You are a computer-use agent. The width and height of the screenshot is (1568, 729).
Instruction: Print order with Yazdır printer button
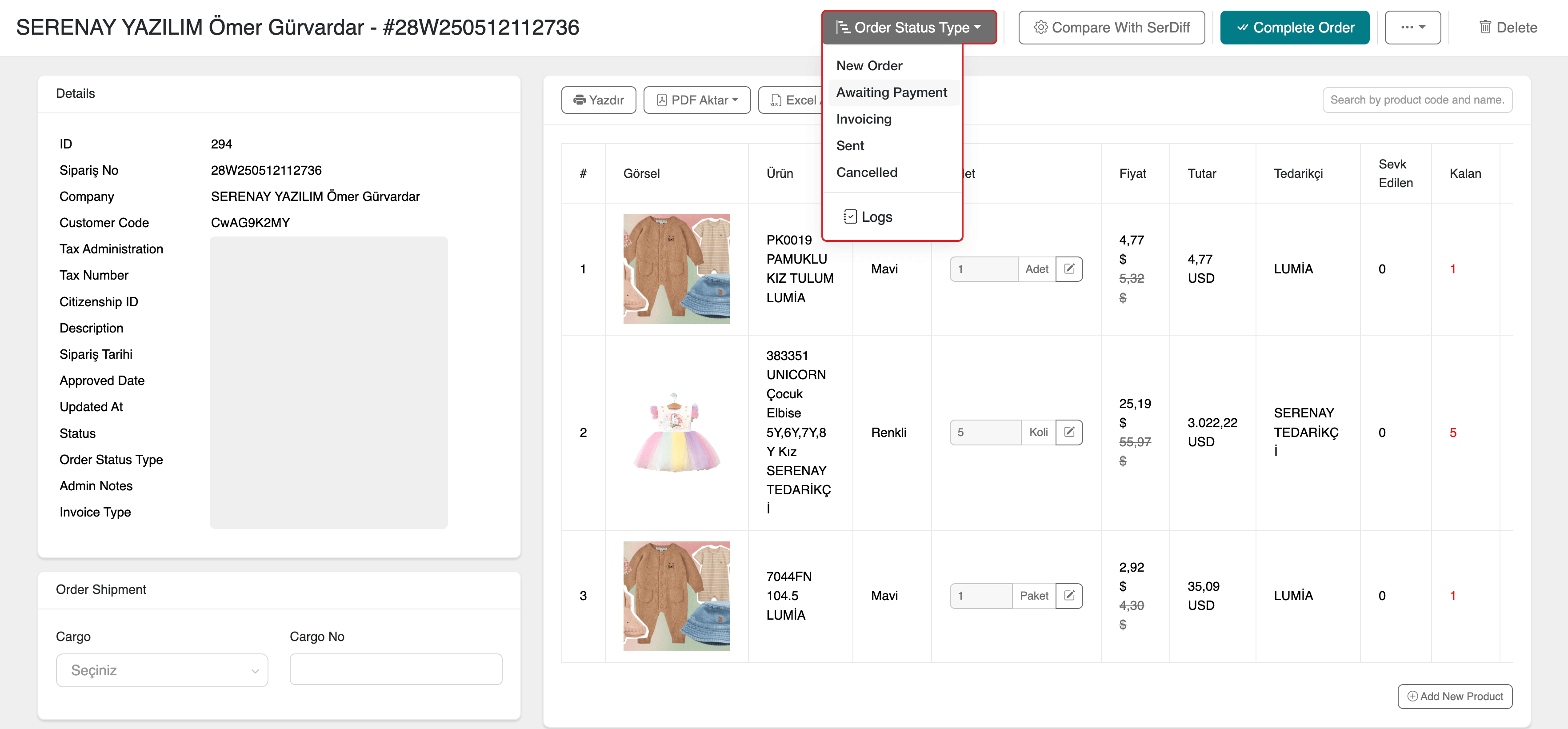tap(598, 100)
